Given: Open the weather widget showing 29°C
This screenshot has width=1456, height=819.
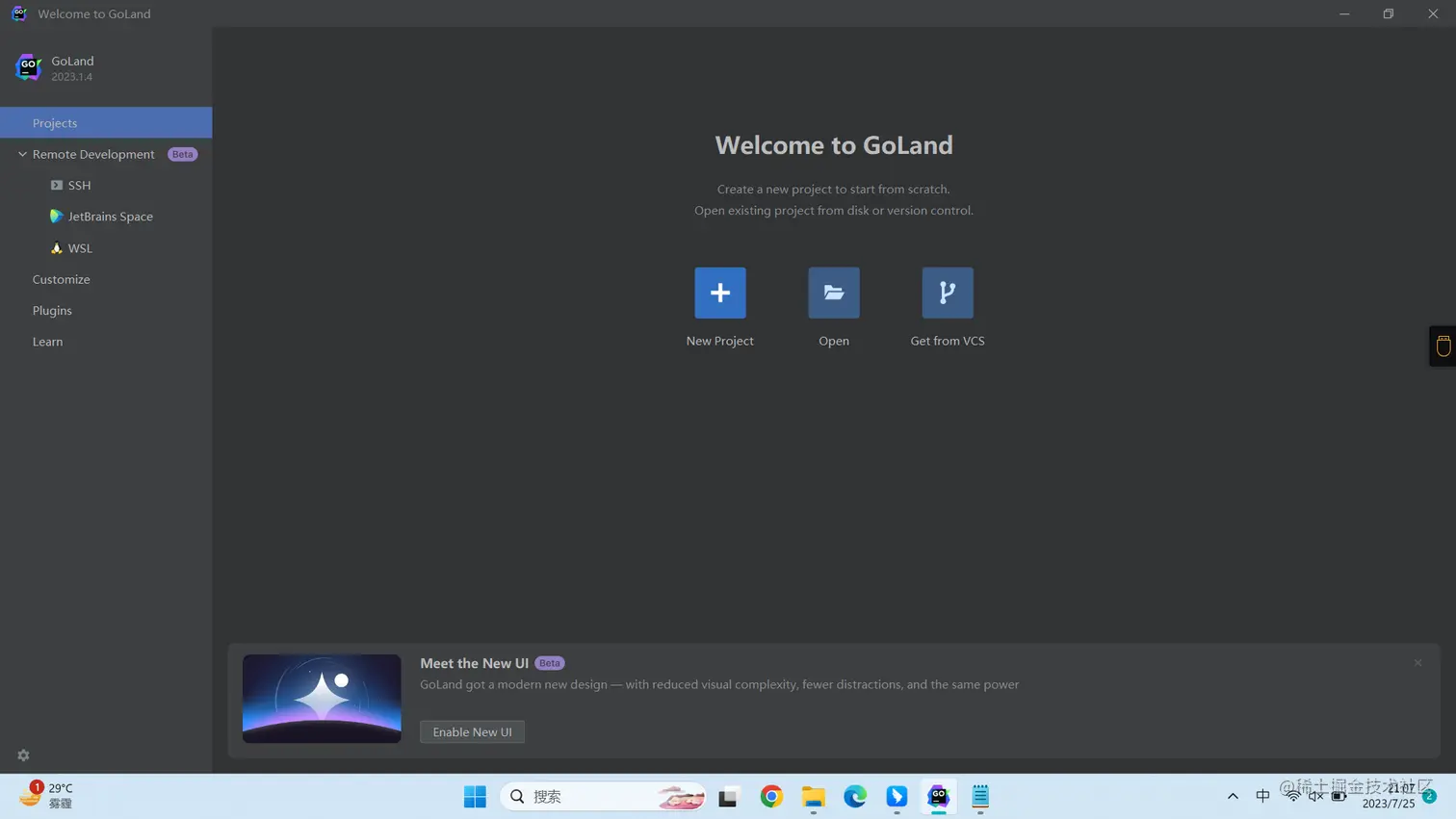Looking at the screenshot, I should click(45, 796).
